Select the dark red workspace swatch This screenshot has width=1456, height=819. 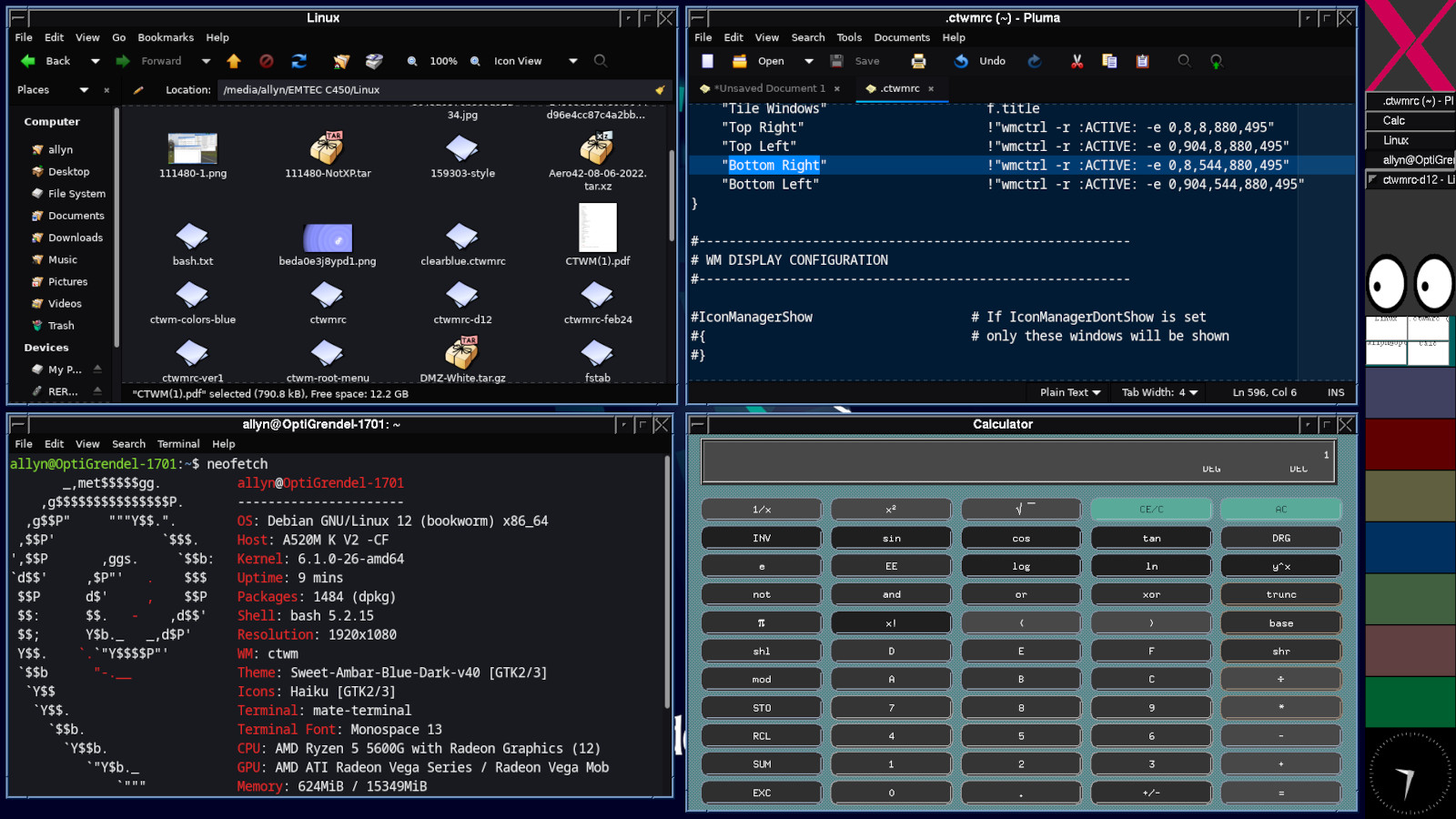pos(1409,443)
